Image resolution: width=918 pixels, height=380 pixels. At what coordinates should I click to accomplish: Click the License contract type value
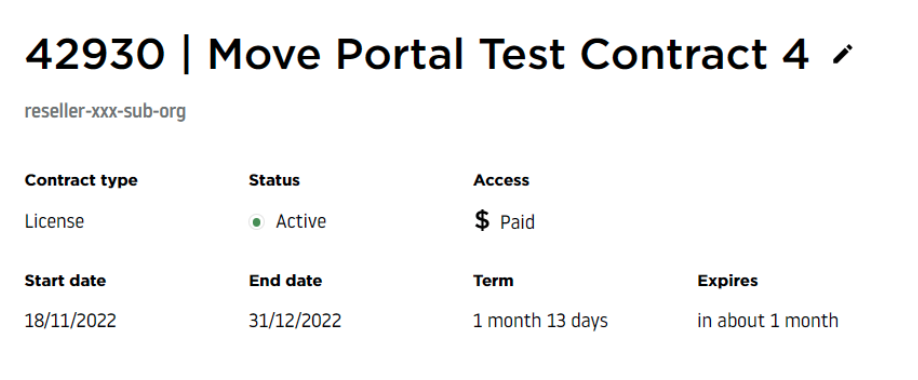(54, 221)
